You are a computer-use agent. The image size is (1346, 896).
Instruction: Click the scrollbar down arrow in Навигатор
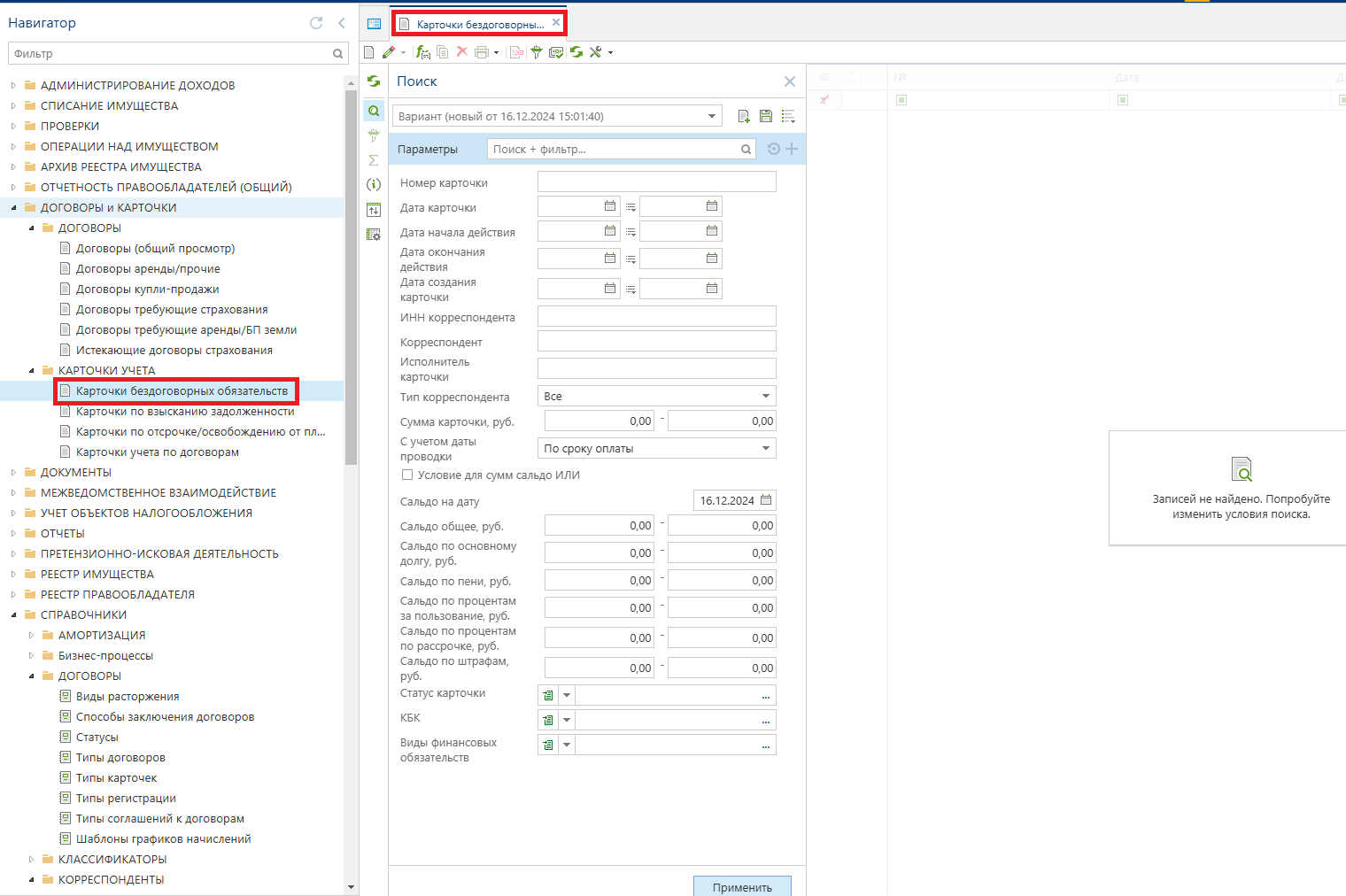point(351,886)
